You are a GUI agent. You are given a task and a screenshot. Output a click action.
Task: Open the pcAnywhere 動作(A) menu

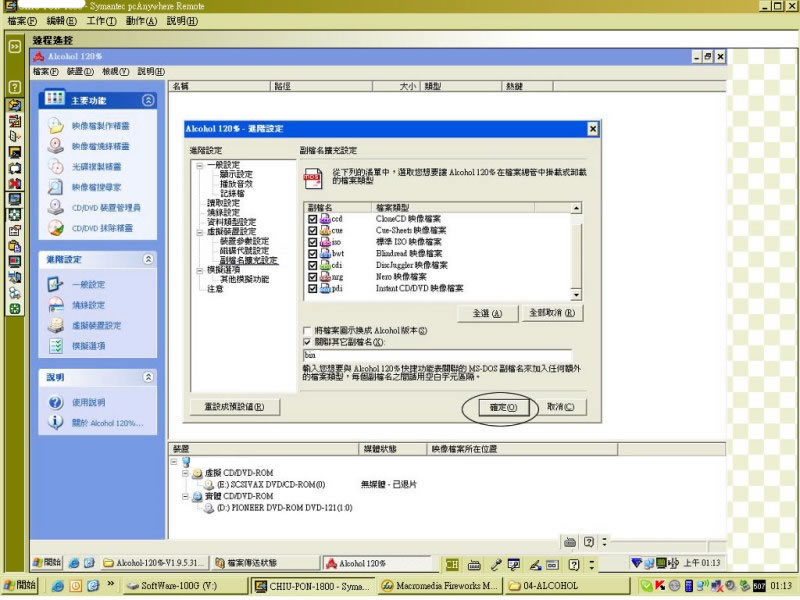click(x=141, y=21)
